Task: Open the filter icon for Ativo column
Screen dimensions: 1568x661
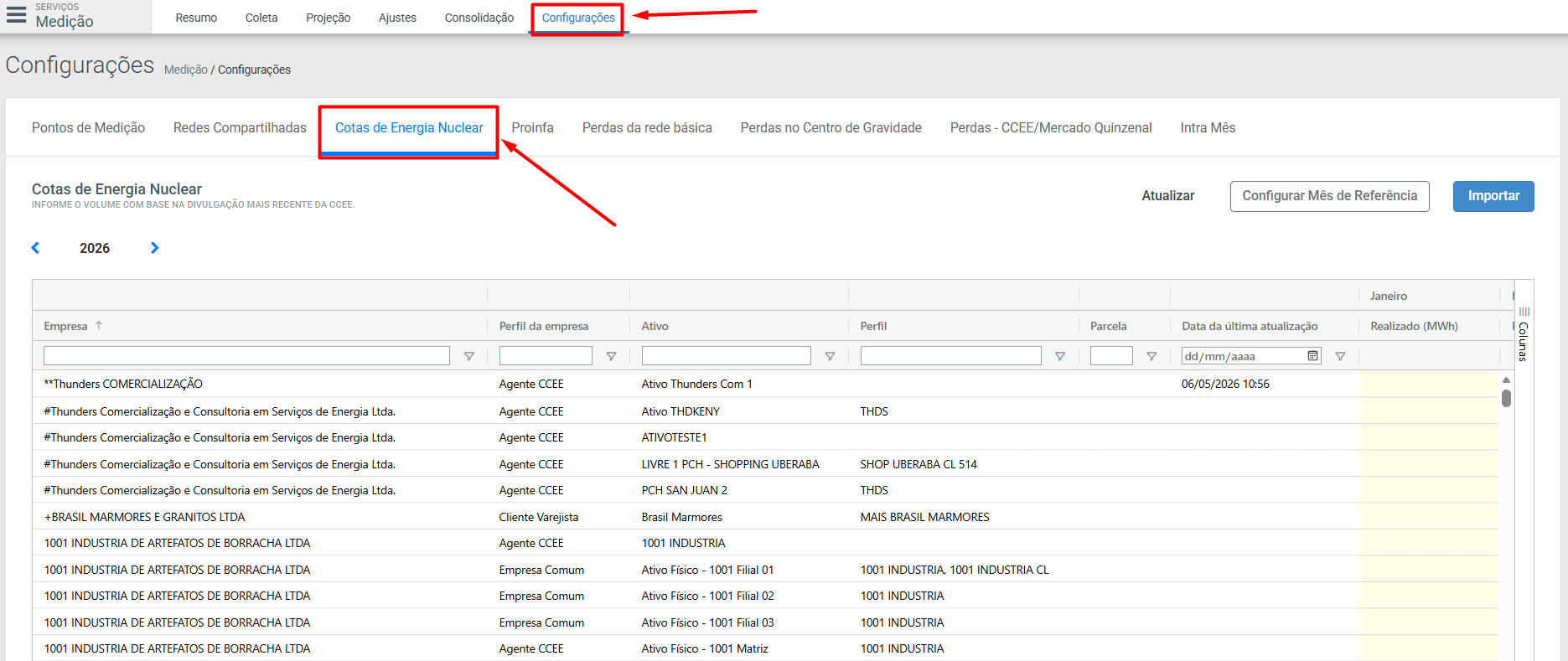Action: [x=830, y=356]
